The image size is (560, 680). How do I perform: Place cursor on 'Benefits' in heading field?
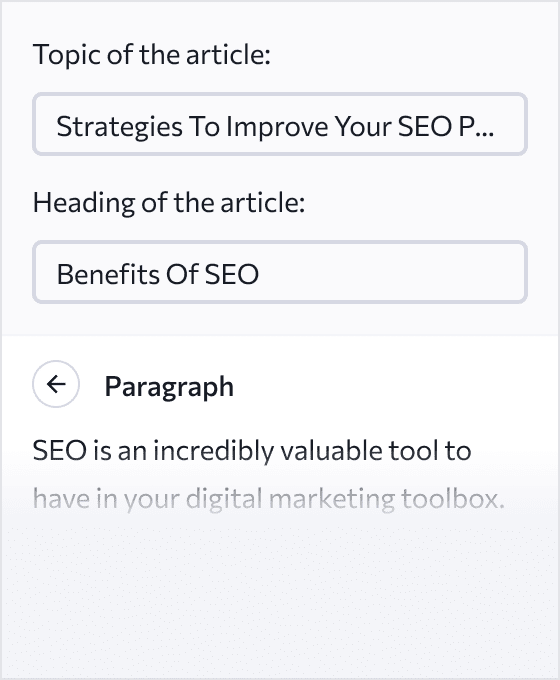pyautogui.click(x=108, y=274)
